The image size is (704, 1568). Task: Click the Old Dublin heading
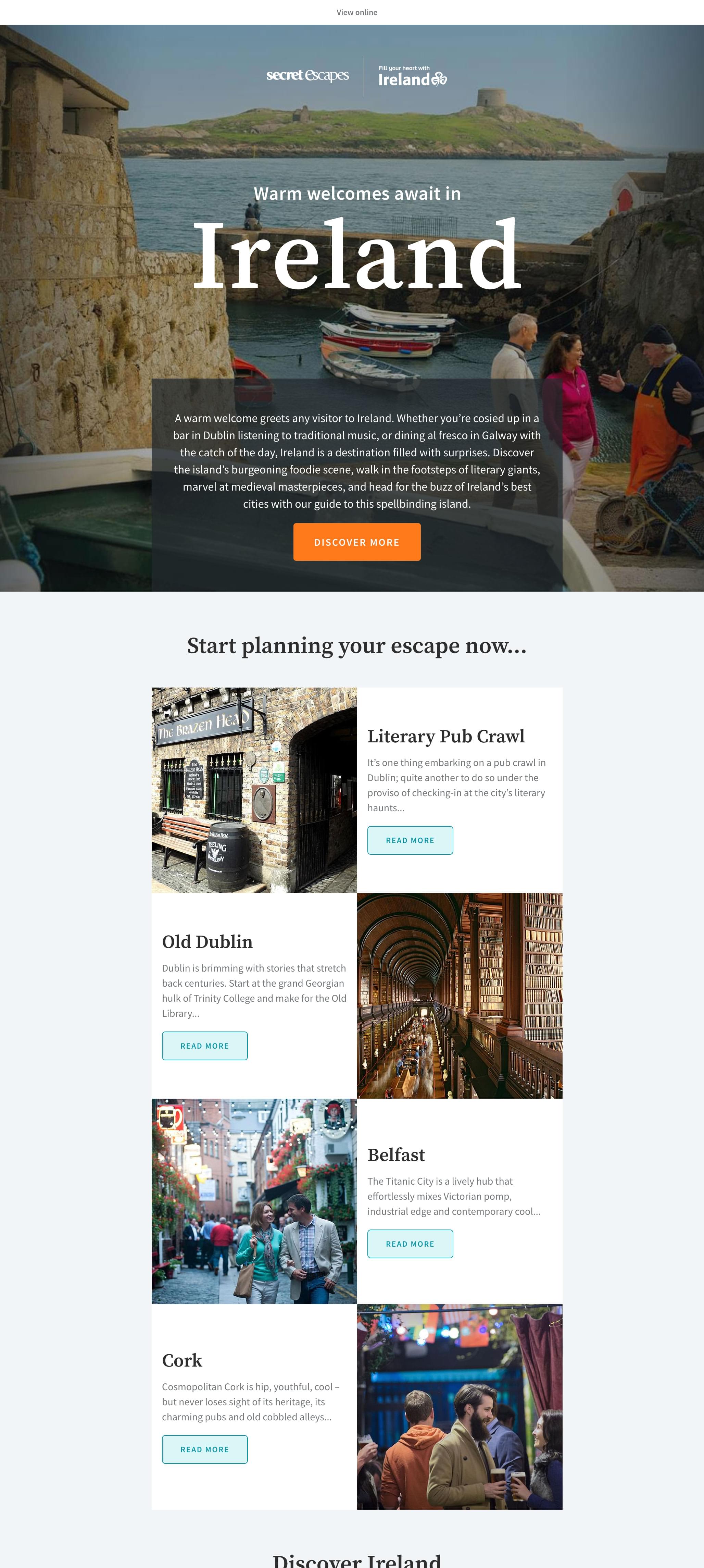(208, 942)
